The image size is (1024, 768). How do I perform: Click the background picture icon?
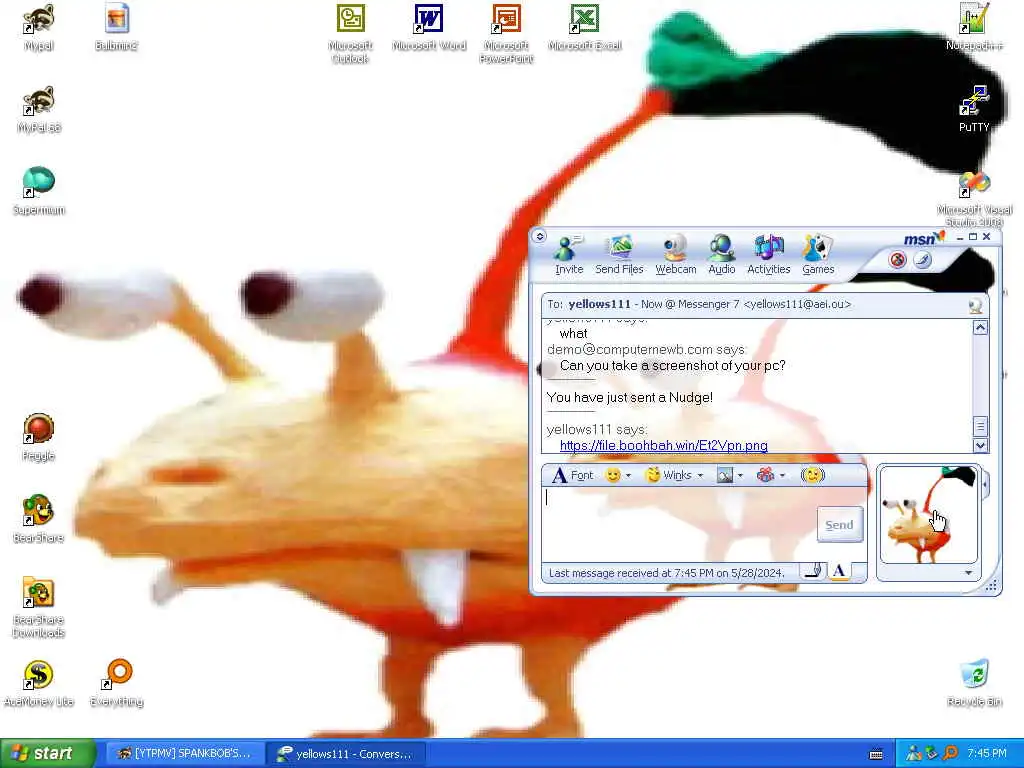click(x=725, y=475)
